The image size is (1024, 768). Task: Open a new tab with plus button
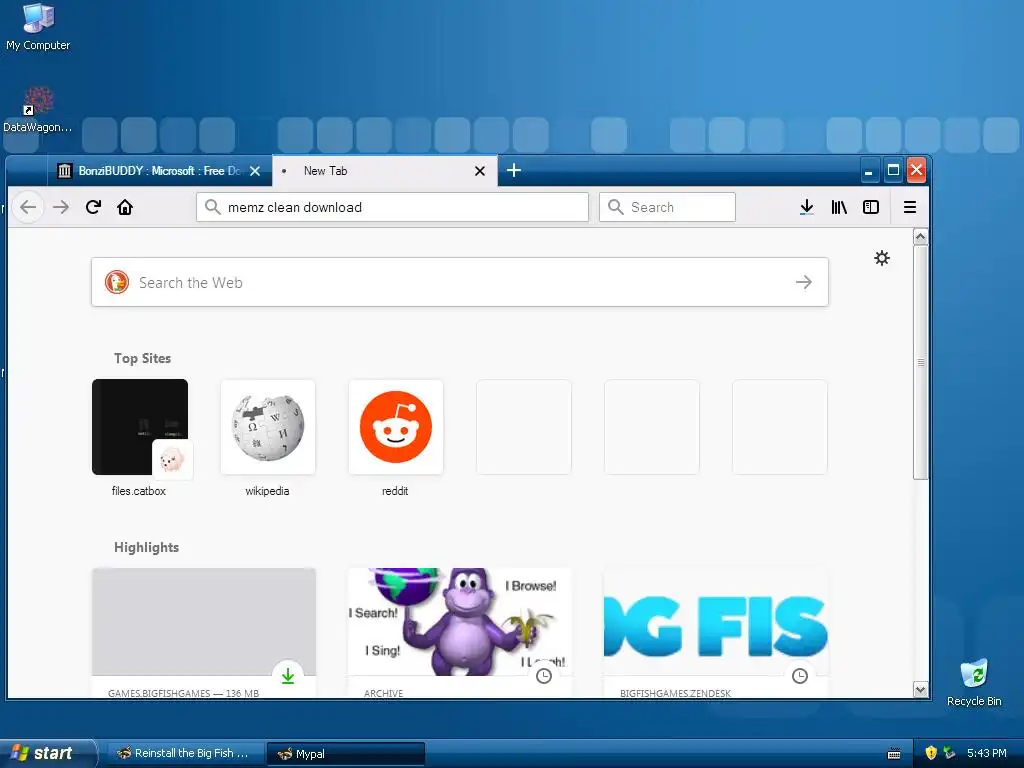514,170
